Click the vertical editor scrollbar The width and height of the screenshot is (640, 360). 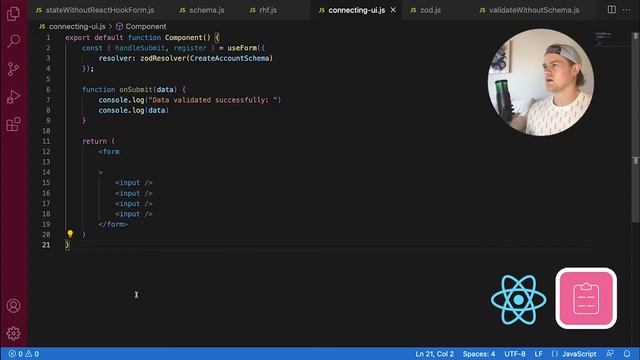pyautogui.click(x=636, y=128)
